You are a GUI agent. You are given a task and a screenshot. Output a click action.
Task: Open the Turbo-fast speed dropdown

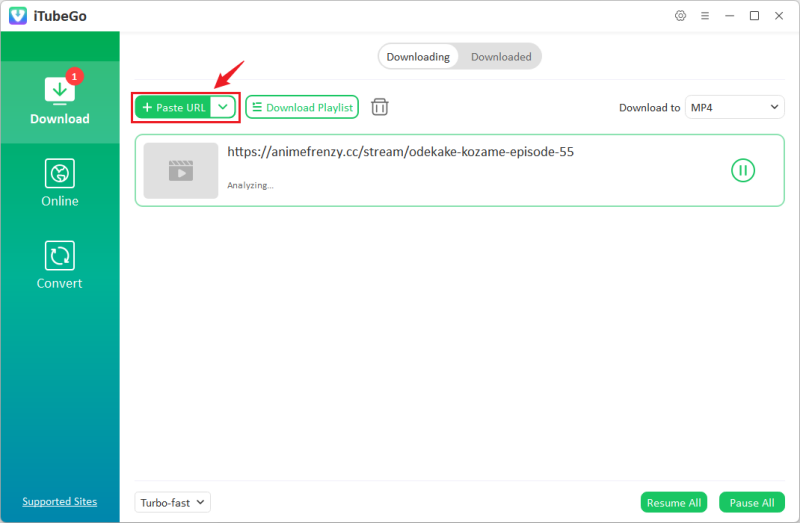172,503
